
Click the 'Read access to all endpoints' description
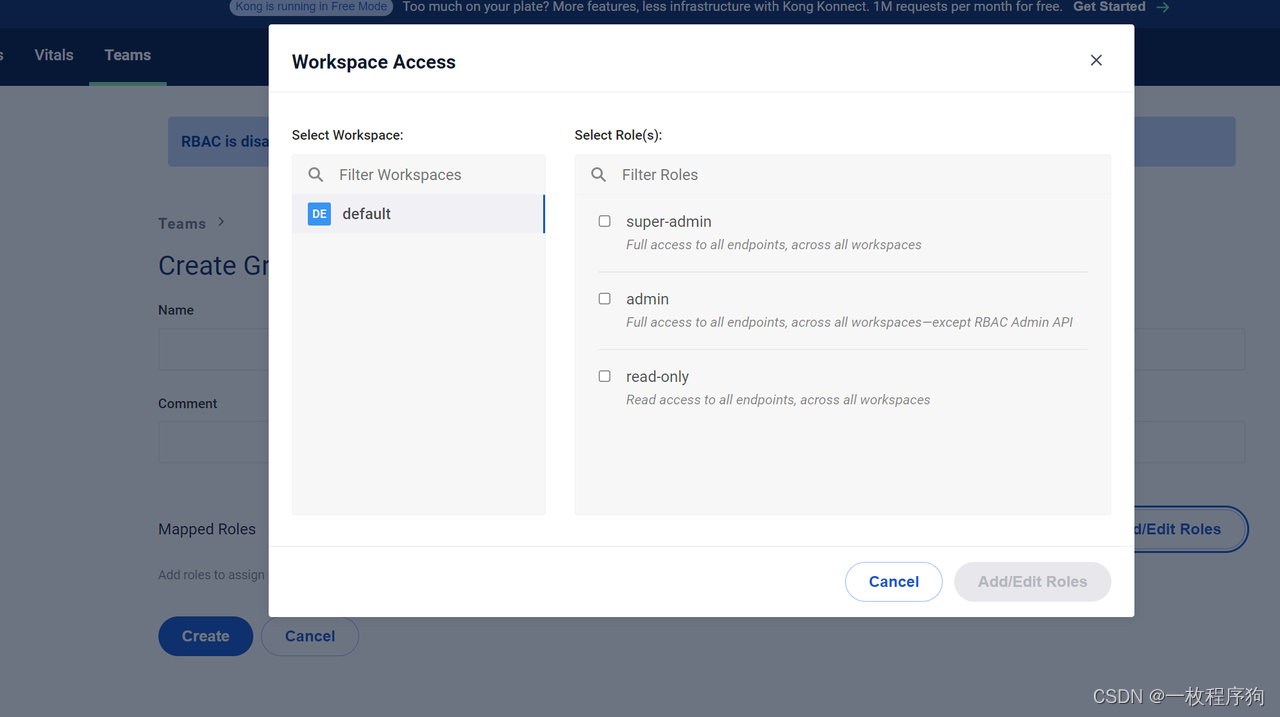click(x=778, y=399)
